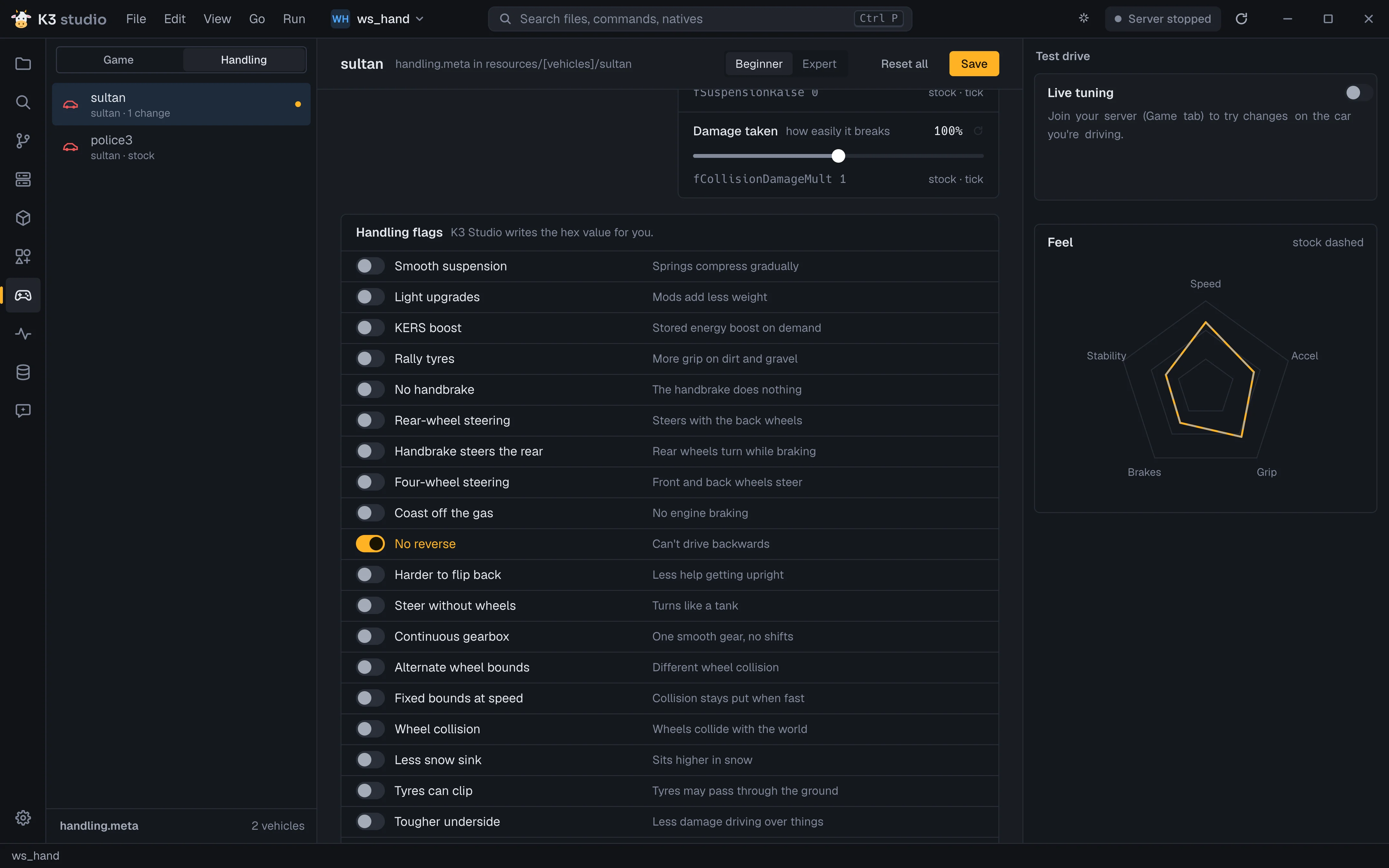Open the View menu
1389x868 pixels.
click(217, 19)
